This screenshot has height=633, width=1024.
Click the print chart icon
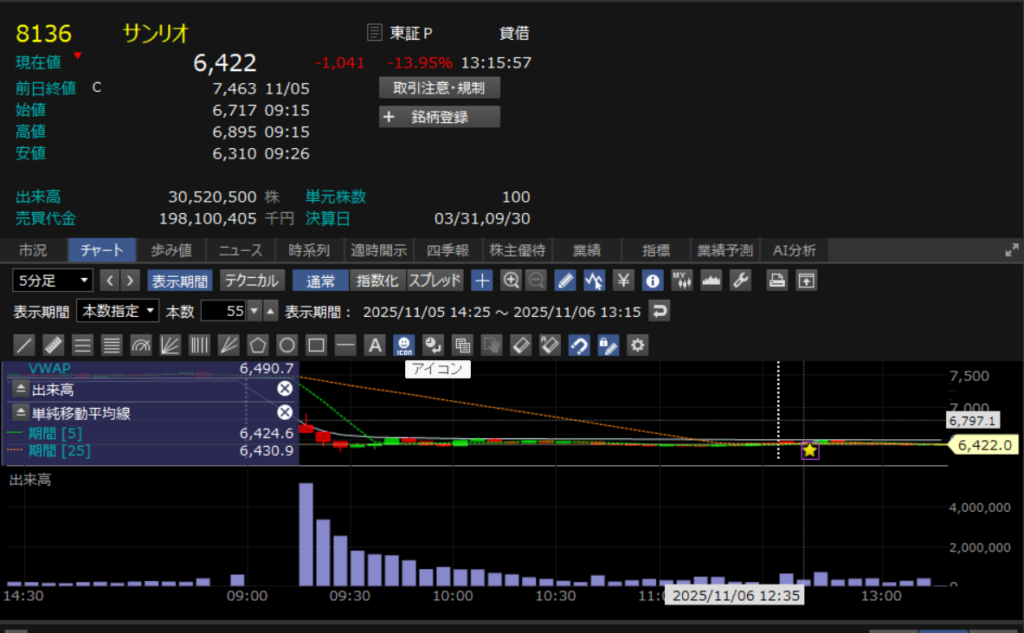coord(777,280)
